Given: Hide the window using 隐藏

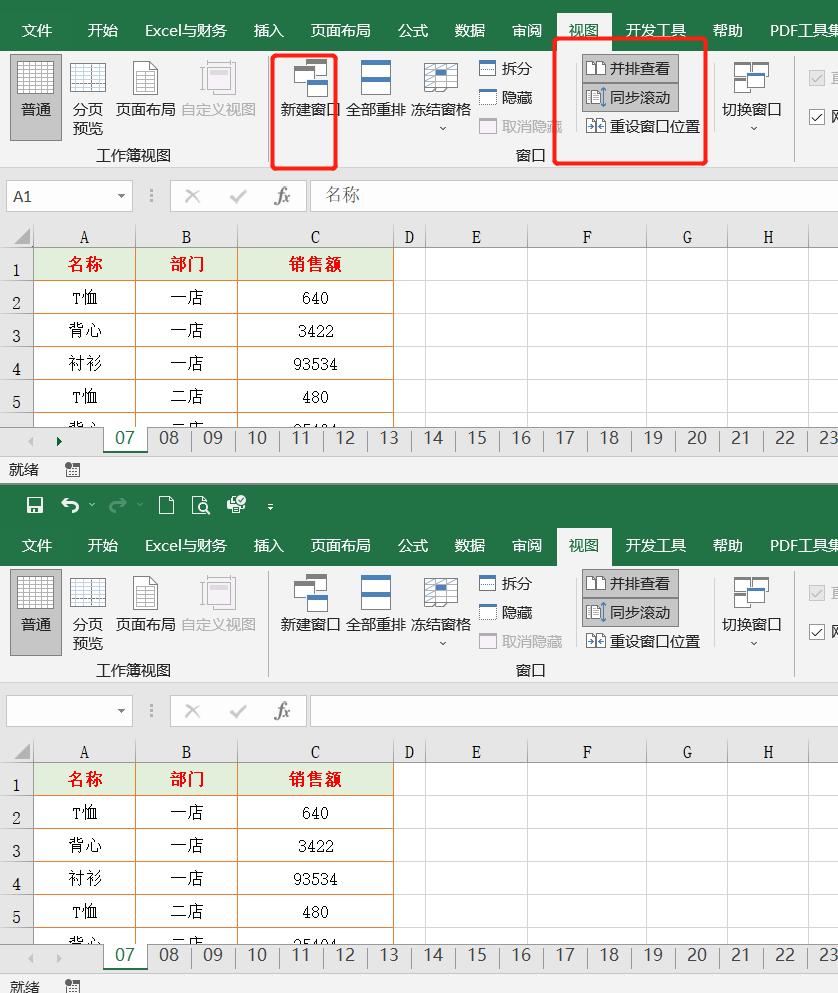Looking at the screenshot, I should pos(510,96).
